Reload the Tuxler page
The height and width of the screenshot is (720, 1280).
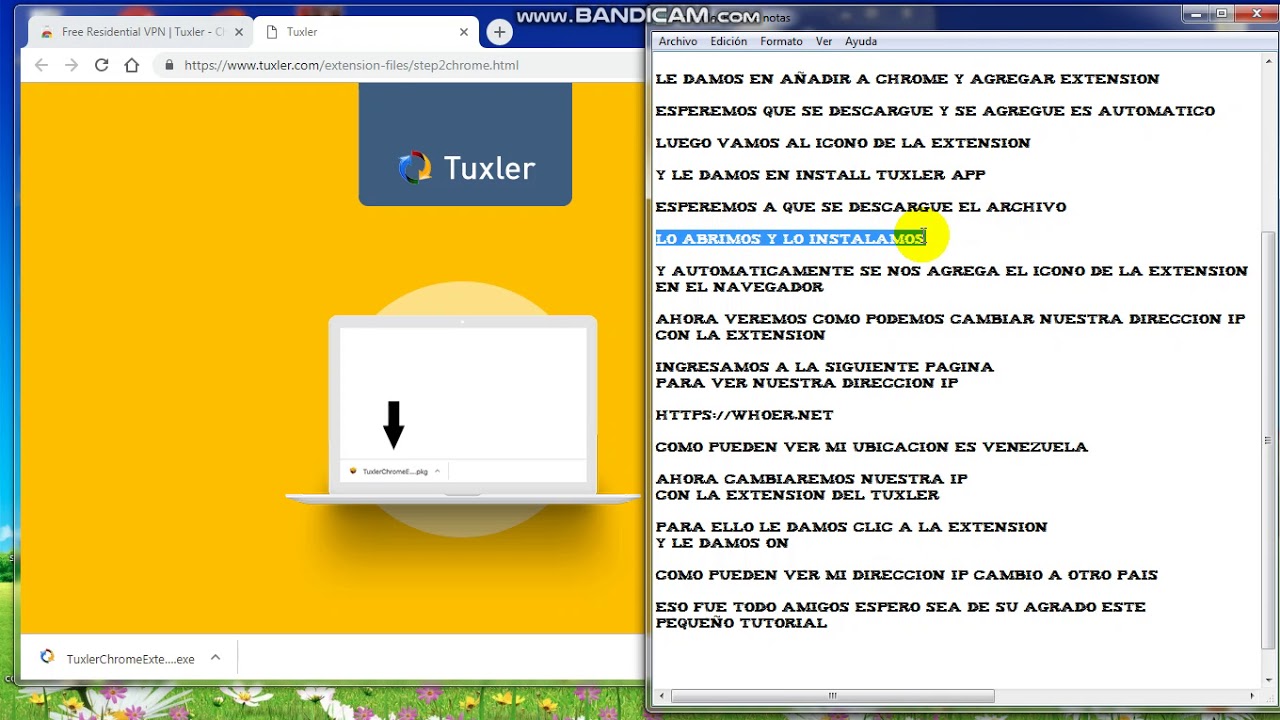pos(101,65)
